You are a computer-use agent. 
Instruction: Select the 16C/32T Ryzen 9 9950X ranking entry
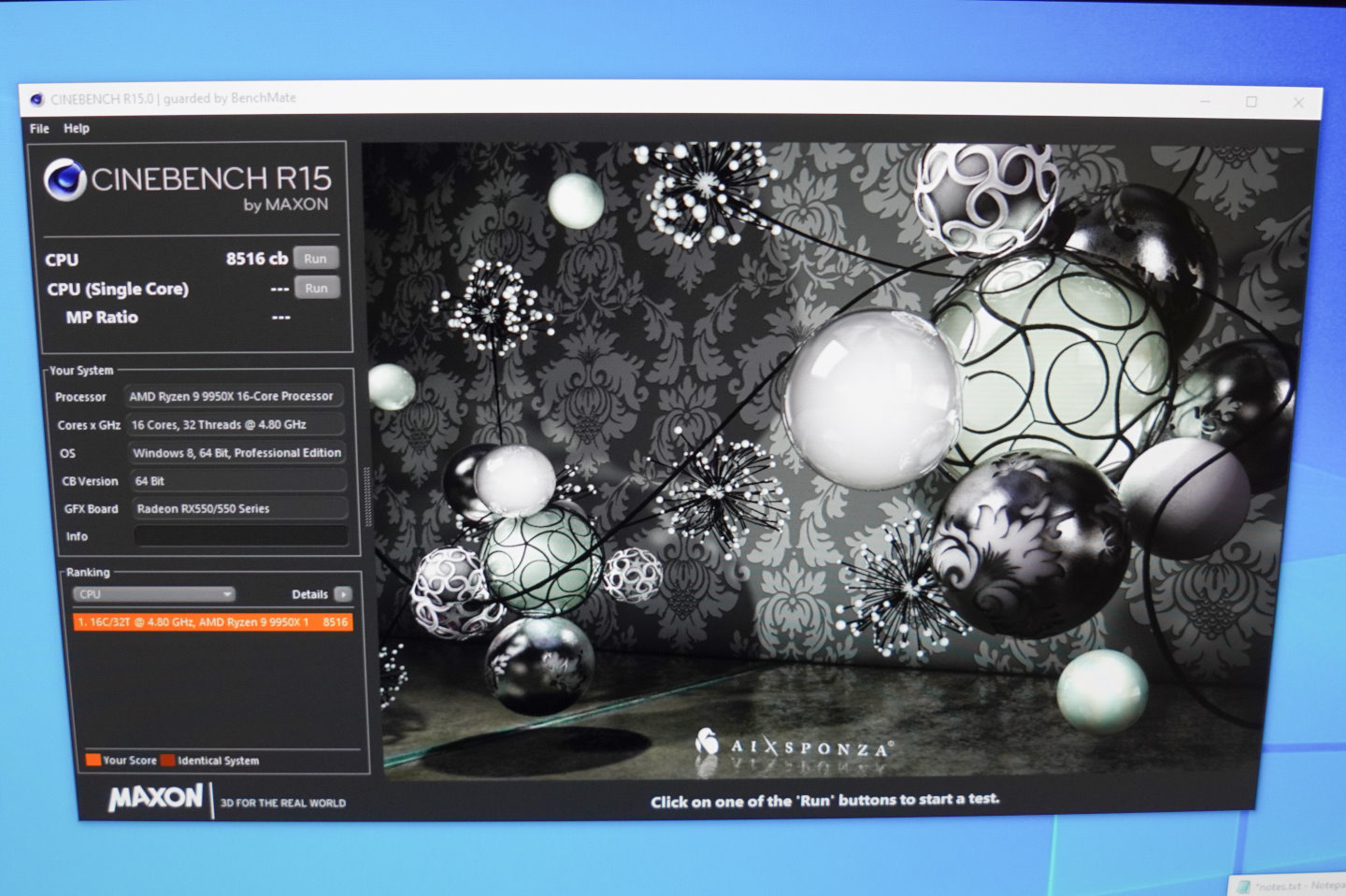click(213, 622)
